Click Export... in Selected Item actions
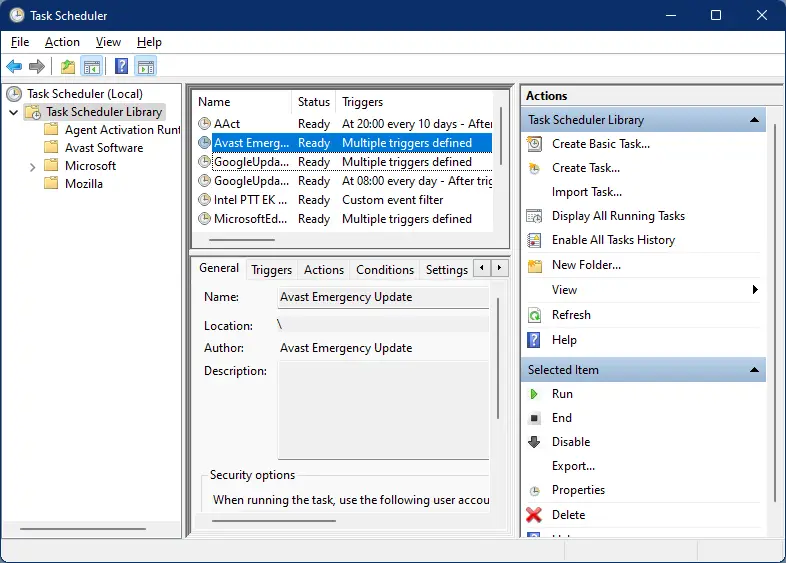 click(573, 466)
